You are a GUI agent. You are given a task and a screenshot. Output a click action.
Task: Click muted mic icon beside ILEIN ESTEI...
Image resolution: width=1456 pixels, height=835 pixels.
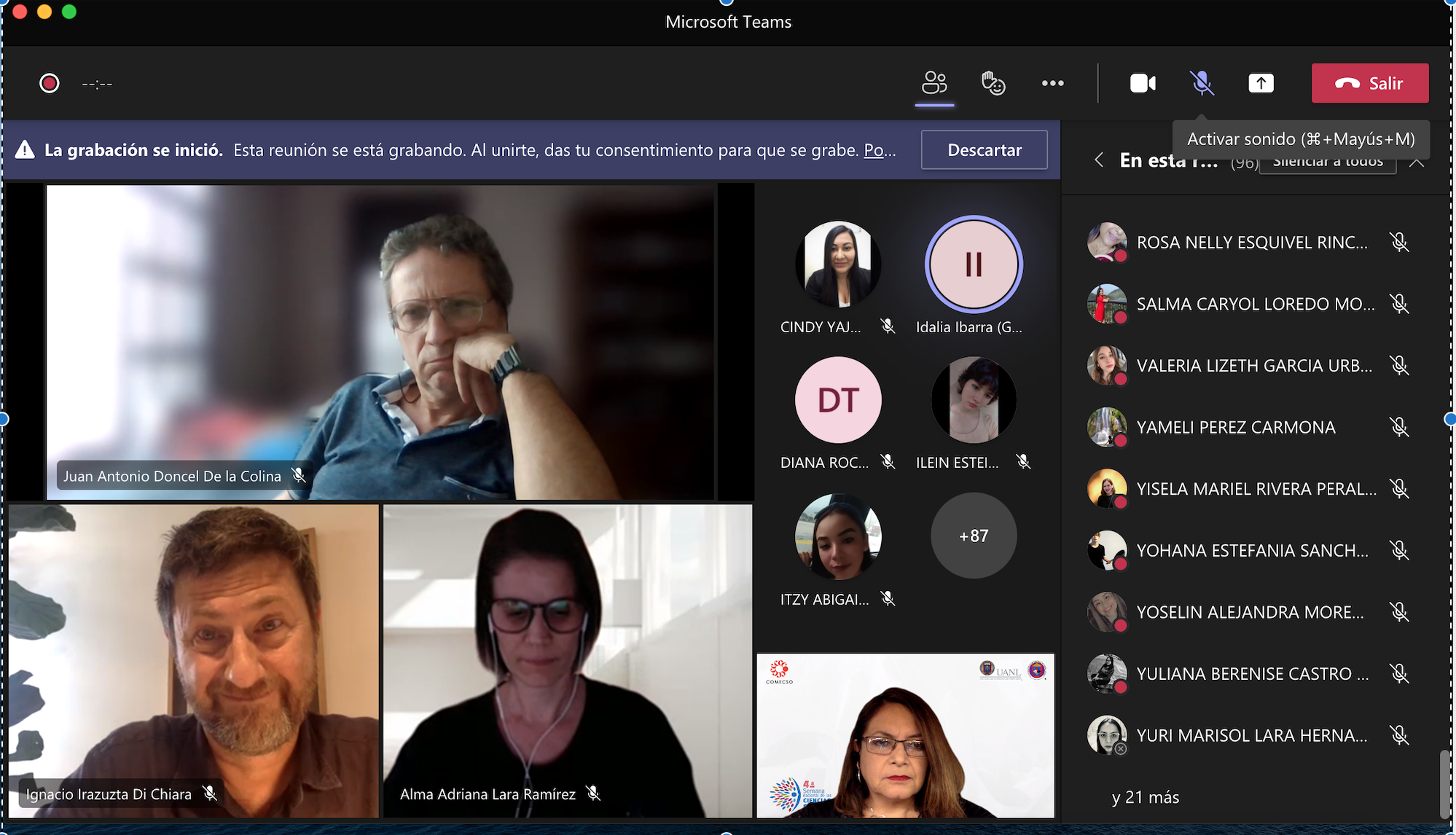1023,462
